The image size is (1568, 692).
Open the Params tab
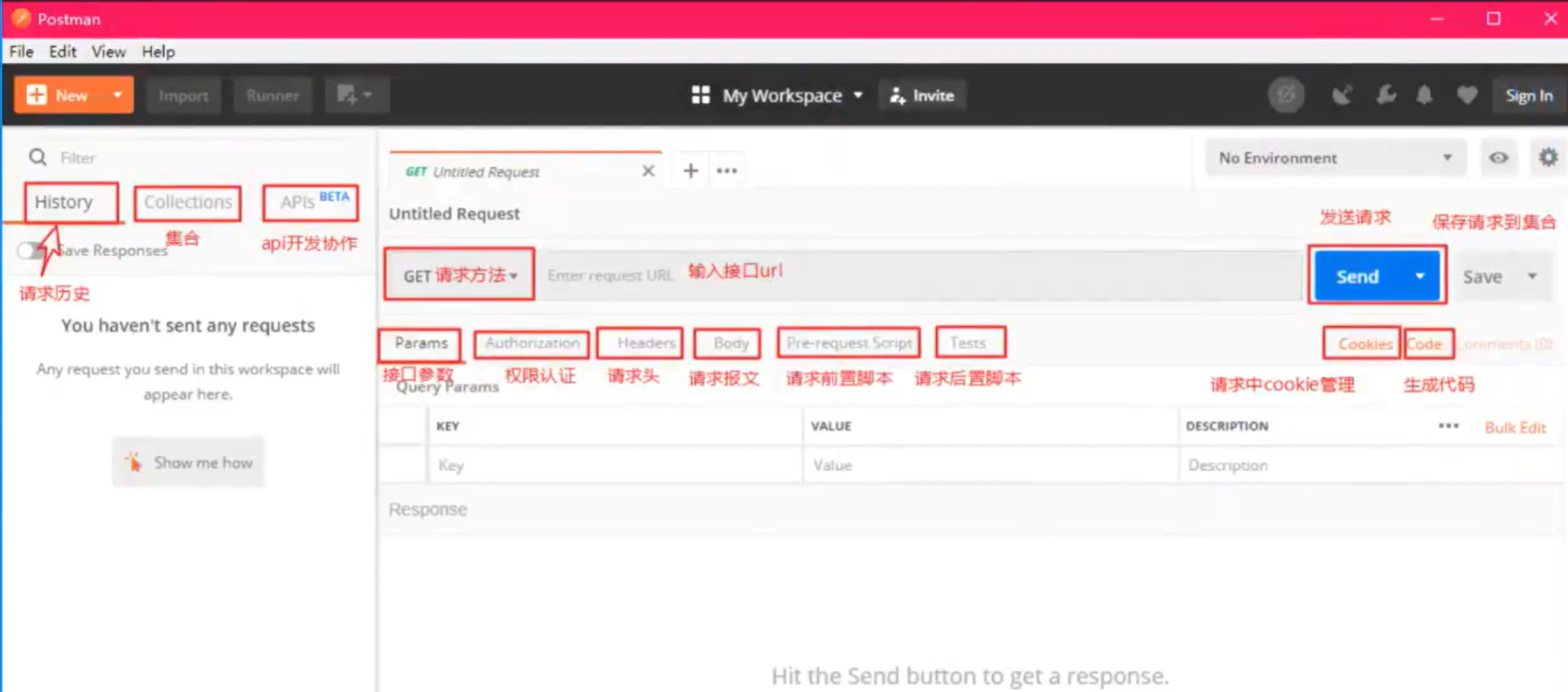(421, 343)
